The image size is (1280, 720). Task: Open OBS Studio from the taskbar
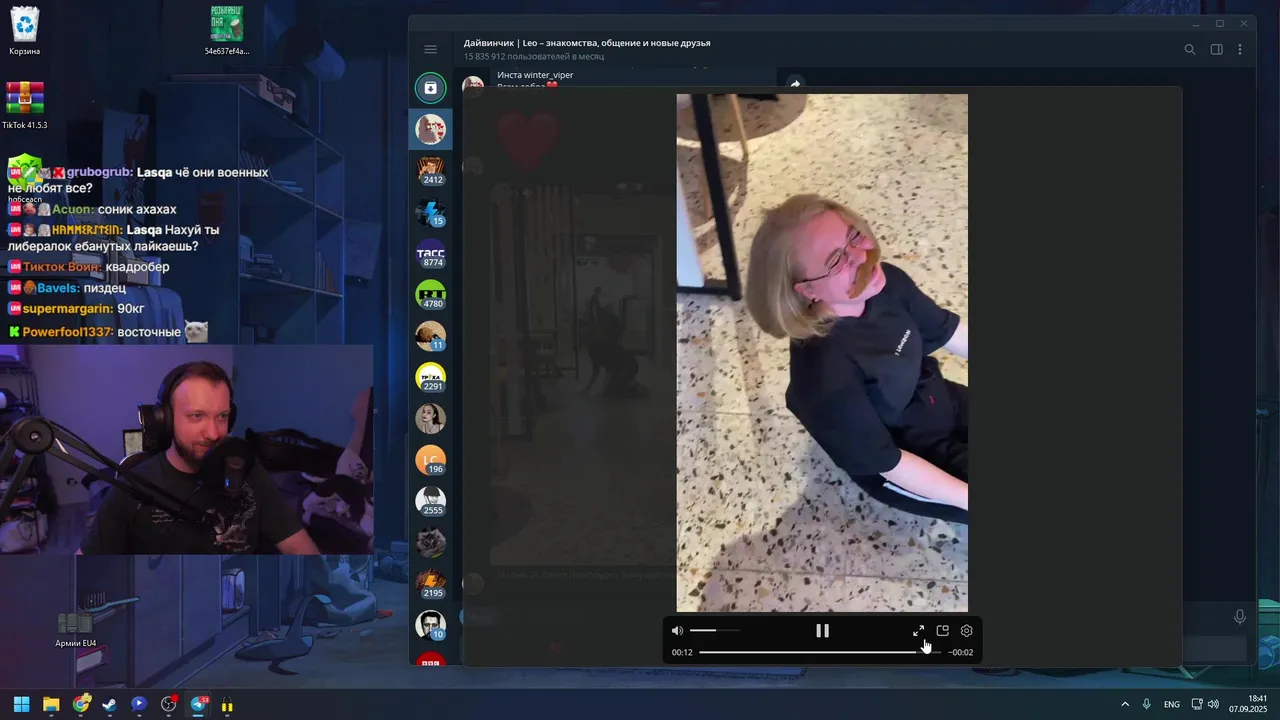click(169, 704)
